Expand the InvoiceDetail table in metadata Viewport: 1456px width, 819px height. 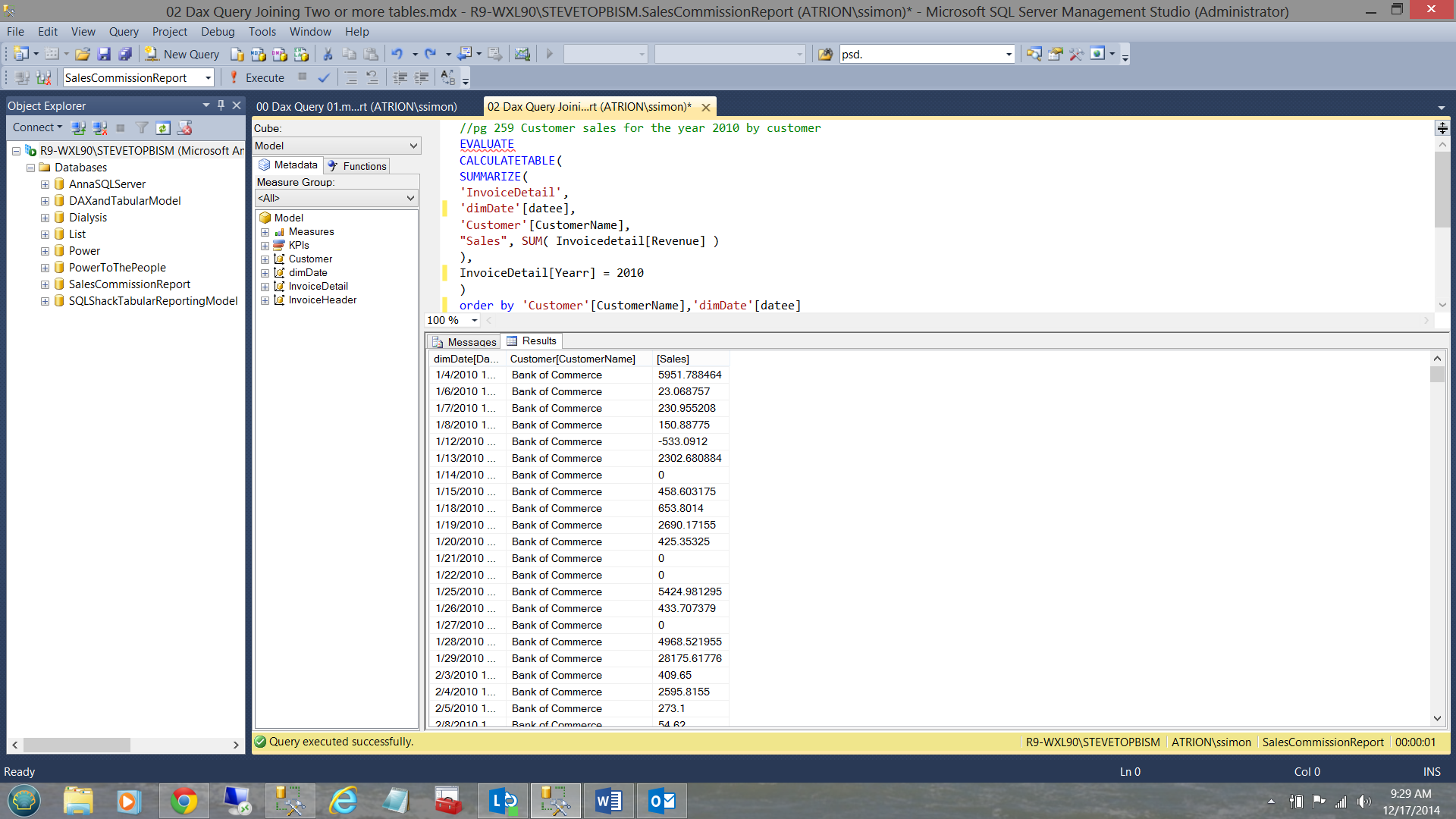pos(265,287)
